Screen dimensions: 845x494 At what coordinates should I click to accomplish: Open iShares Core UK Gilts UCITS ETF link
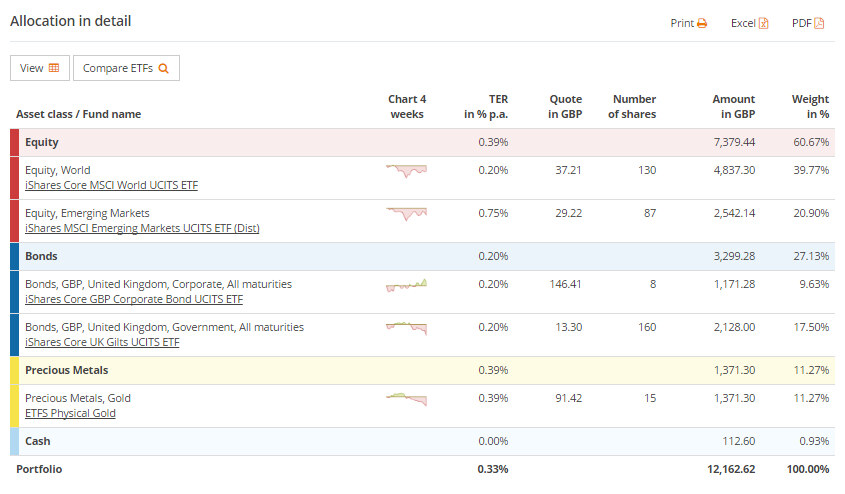click(102, 342)
